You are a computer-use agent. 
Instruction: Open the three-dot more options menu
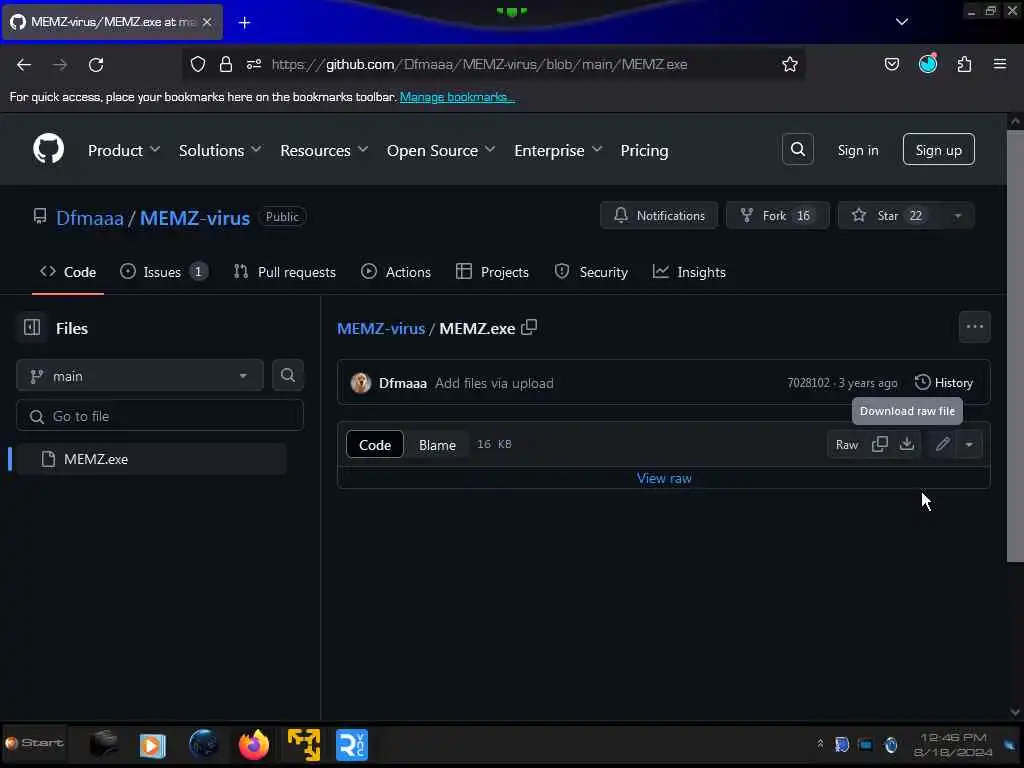tap(974, 327)
